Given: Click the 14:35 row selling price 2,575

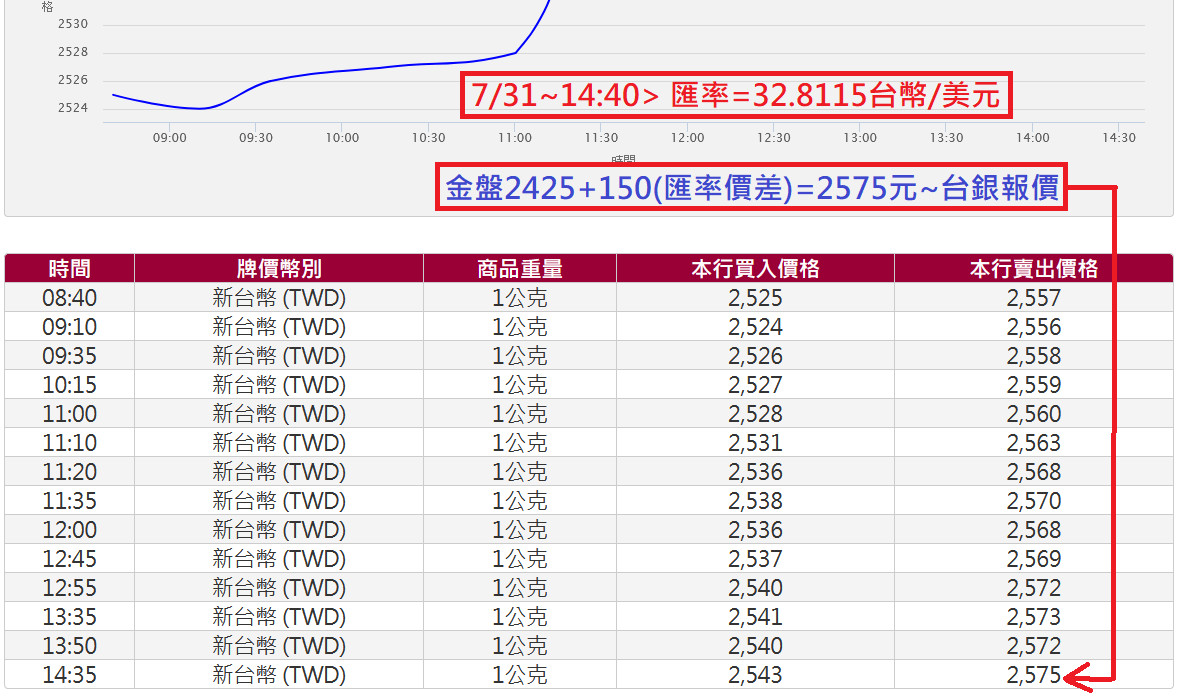Looking at the screenshot, I should [1033, 675].
